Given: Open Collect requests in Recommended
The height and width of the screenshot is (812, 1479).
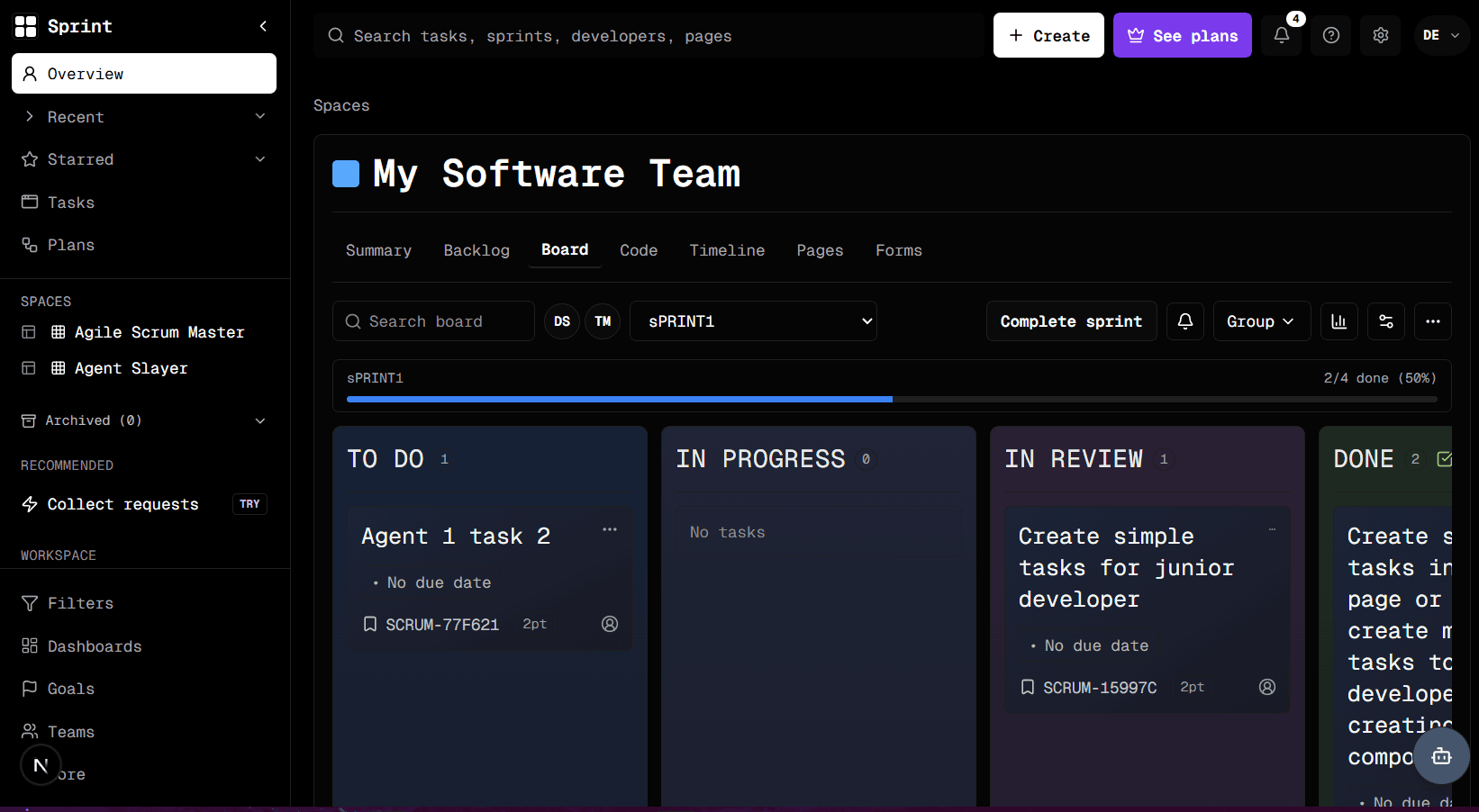Looking at the screenshot, I should pyautogui.click(x=122, y=504).
